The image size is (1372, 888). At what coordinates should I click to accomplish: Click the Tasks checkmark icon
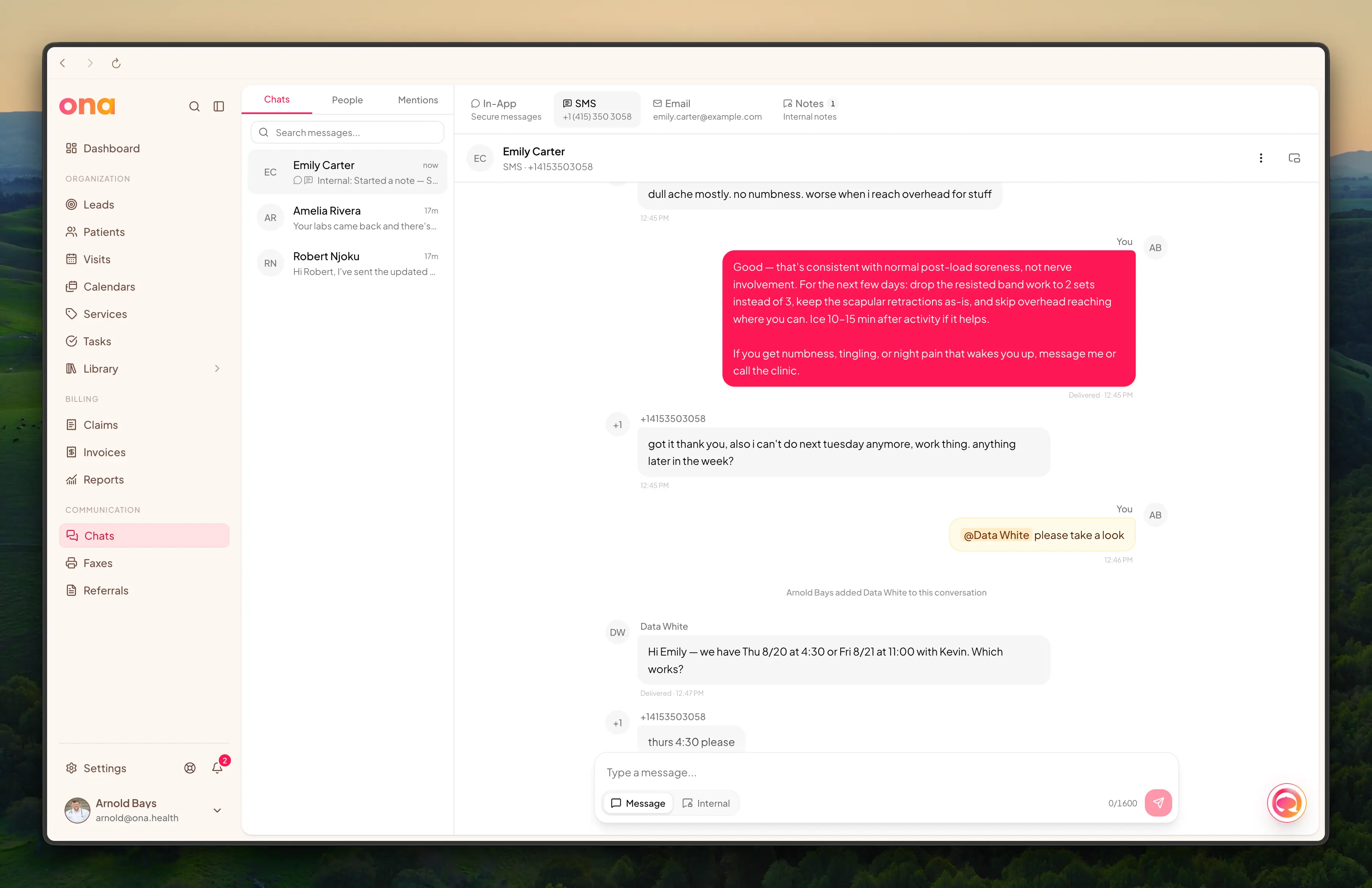pyautogui.click(x=71, y=341)
